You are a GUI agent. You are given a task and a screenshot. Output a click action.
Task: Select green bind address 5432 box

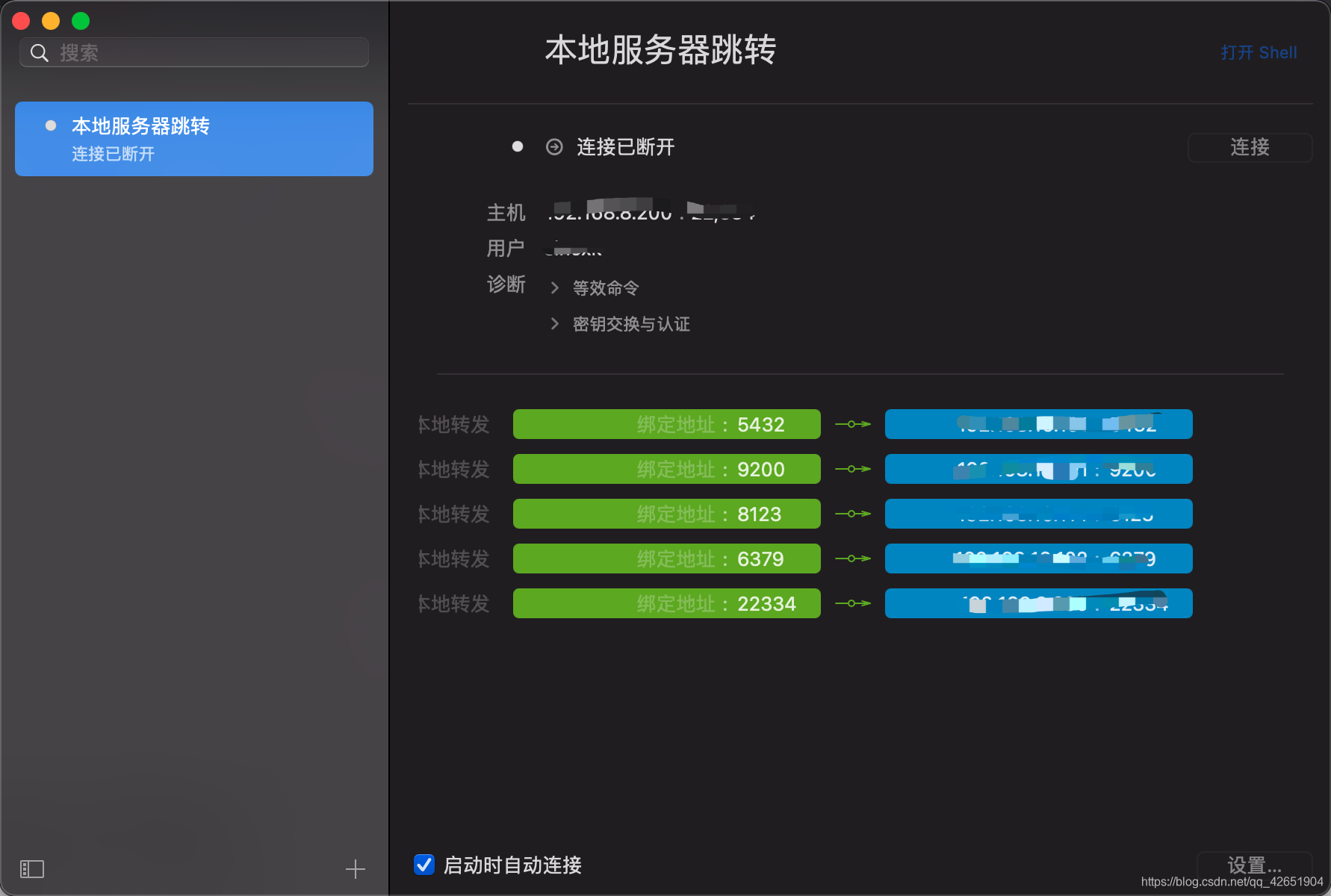coord(667,424)
